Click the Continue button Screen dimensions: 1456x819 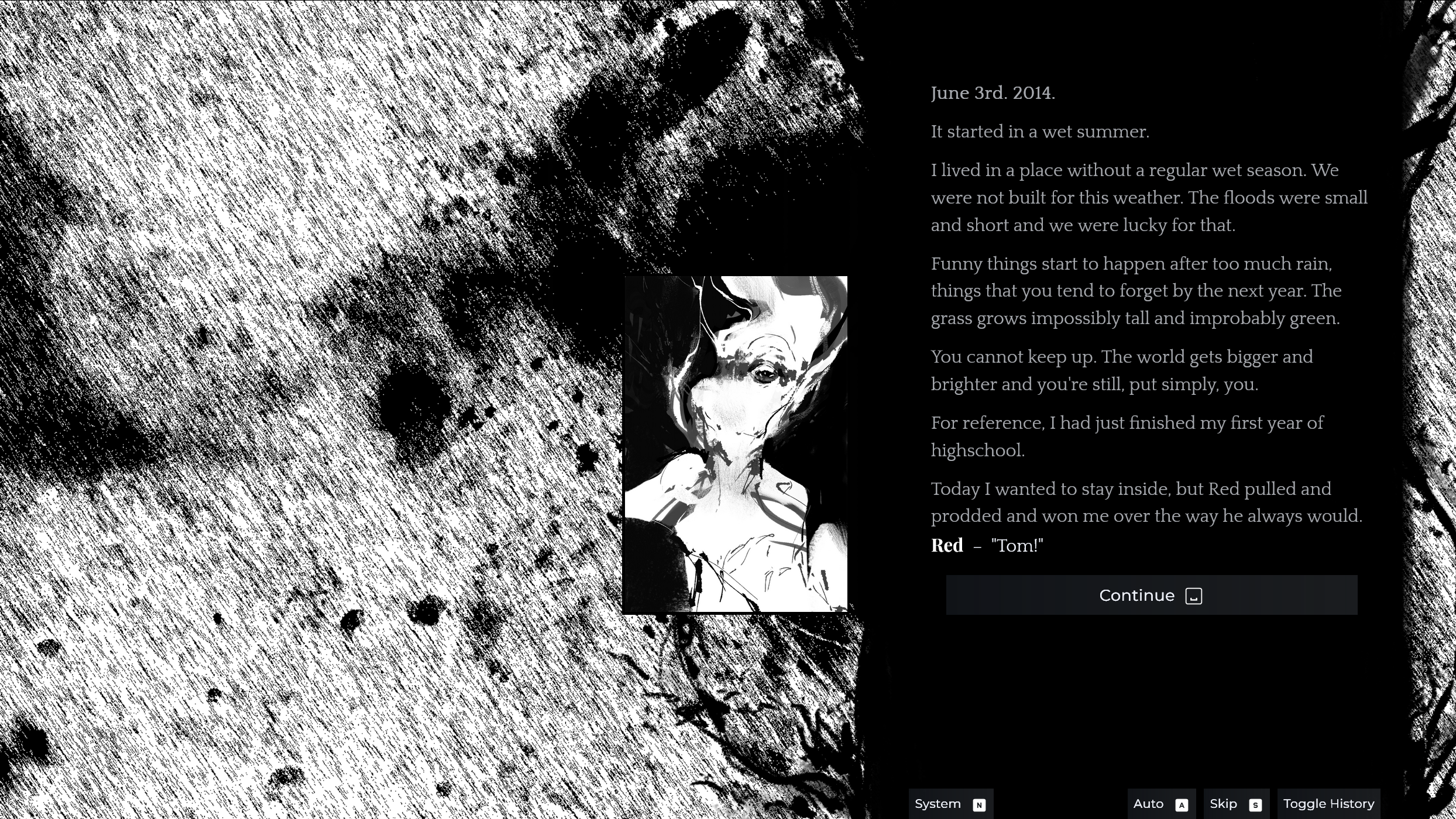click(x=1151, y=595)
